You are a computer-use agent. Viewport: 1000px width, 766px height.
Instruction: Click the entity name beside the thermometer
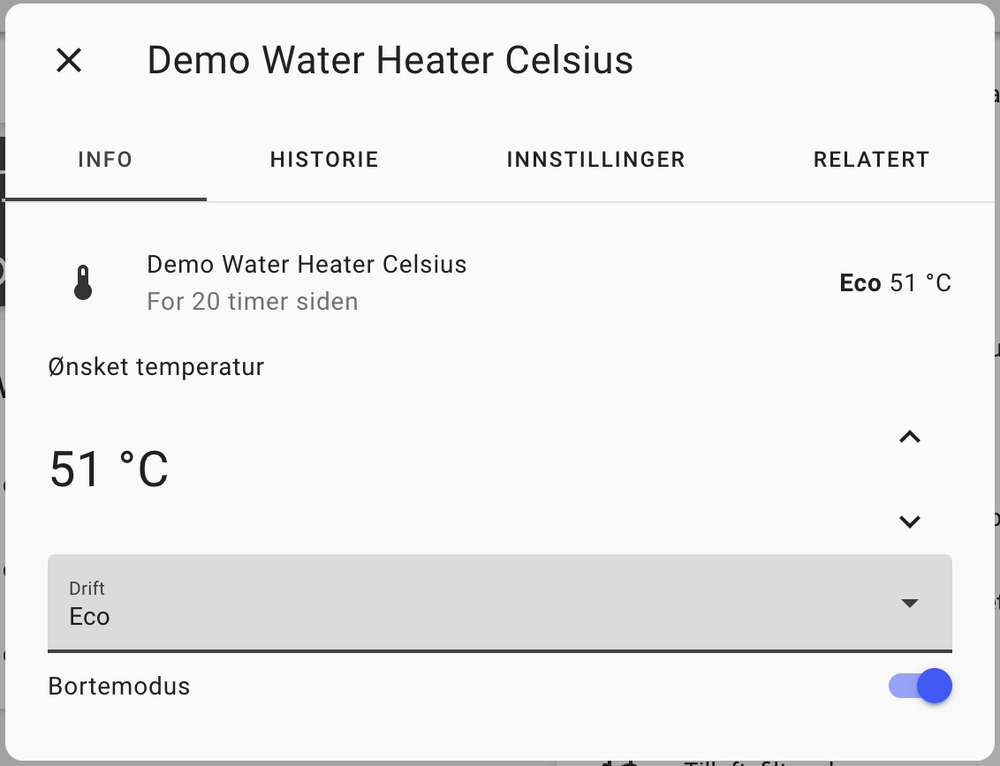point(306,265)
